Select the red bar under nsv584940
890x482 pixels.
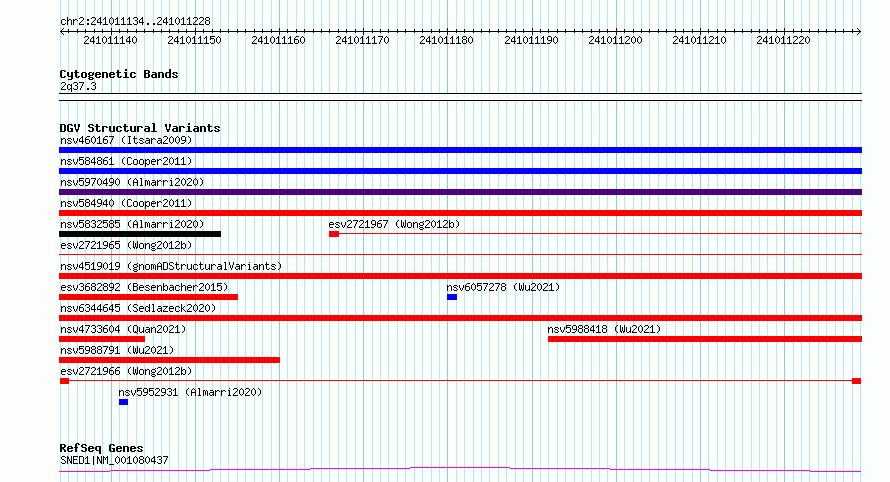point(460,213)
